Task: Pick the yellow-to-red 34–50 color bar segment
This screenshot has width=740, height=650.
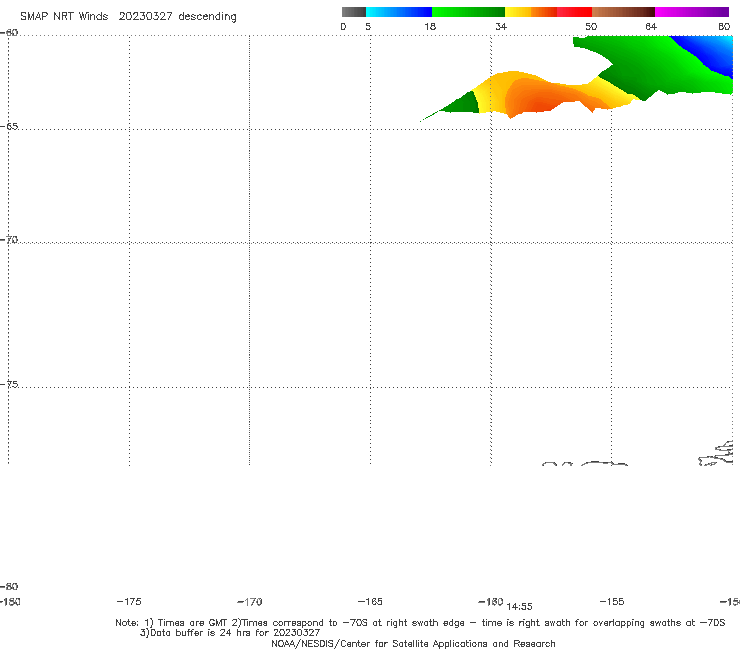Action: pos(548,12)
